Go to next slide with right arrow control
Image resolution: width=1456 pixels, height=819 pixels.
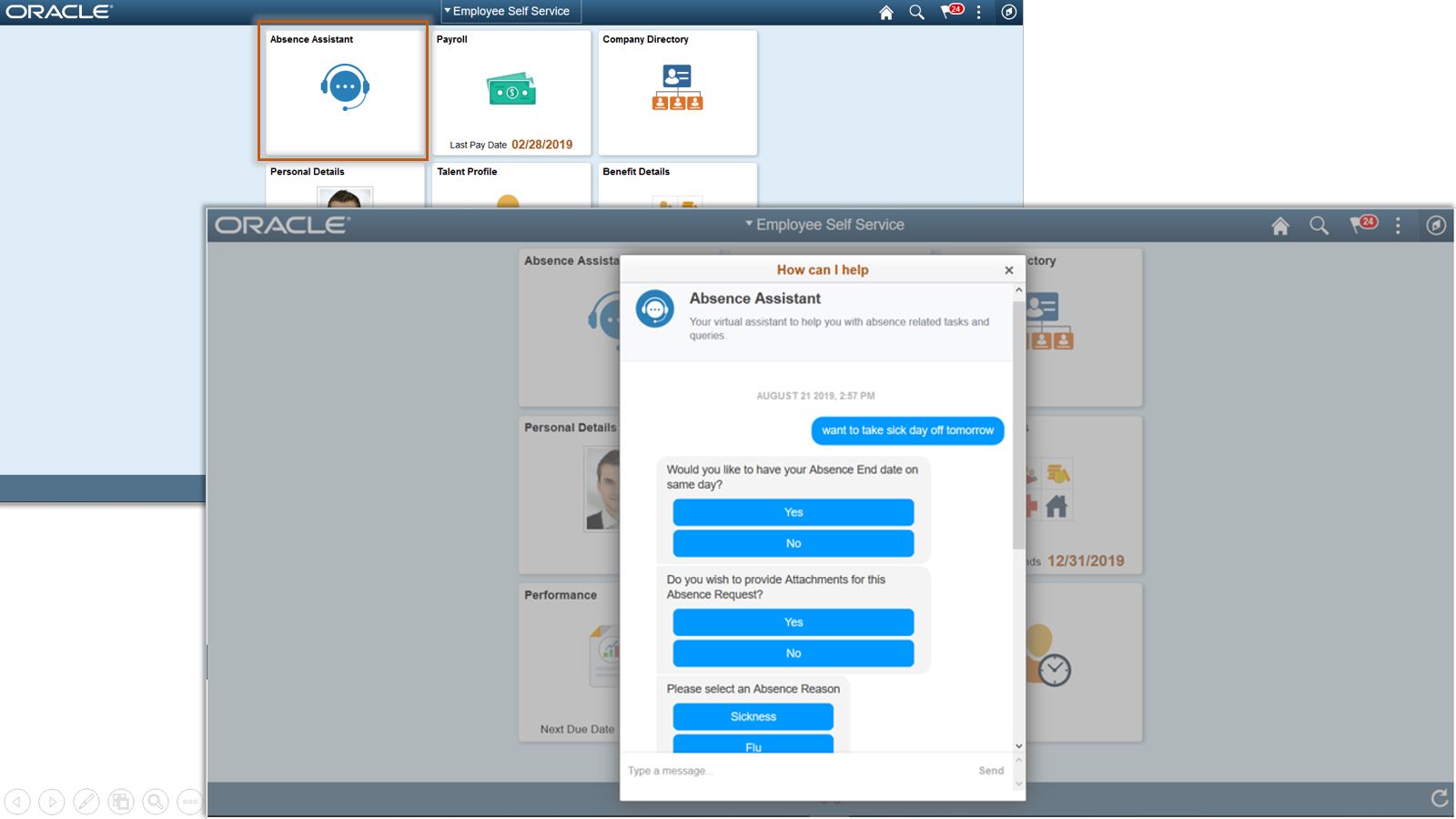(x=52, y=802)
